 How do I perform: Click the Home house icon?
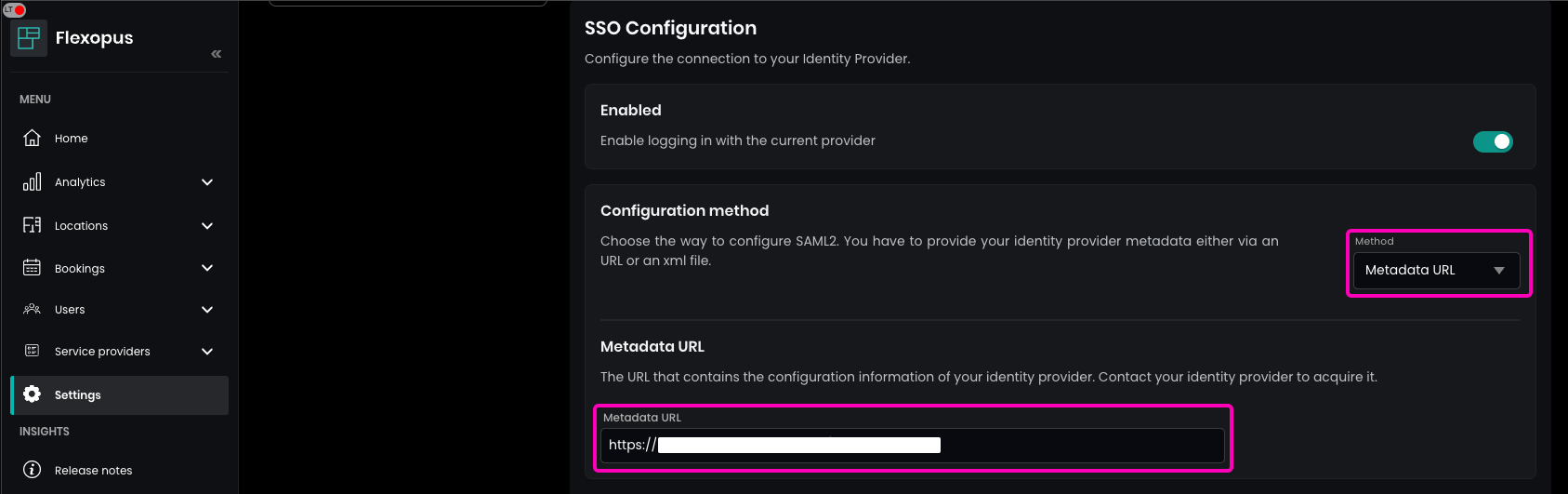tap(32, 138)
